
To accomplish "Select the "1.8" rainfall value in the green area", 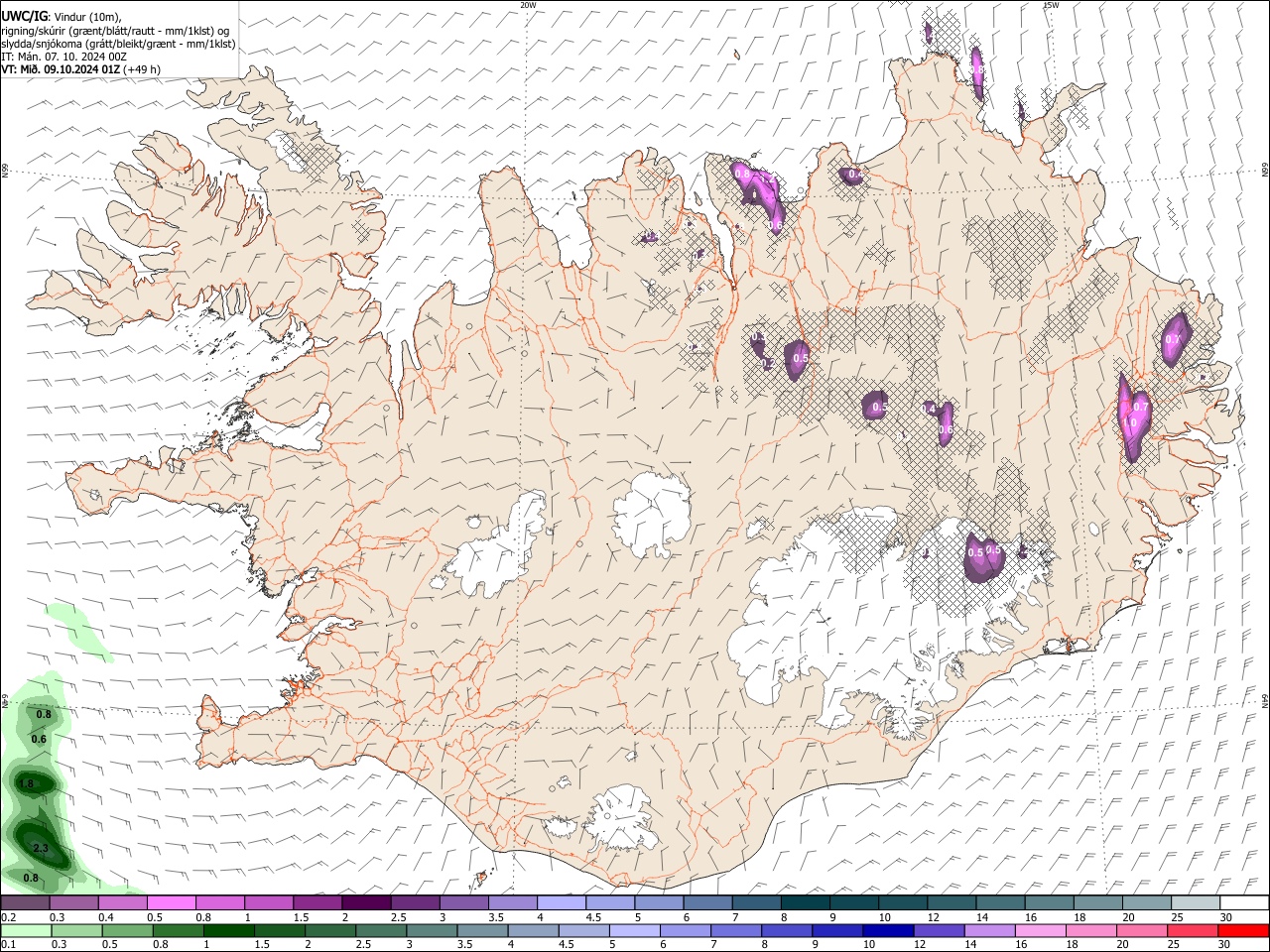I will (x=27, y=784).
